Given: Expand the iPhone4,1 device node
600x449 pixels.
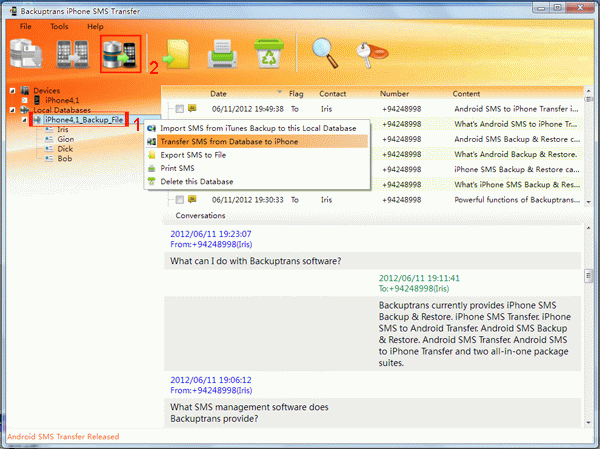Looking at the screenshot, I should 24,100.
